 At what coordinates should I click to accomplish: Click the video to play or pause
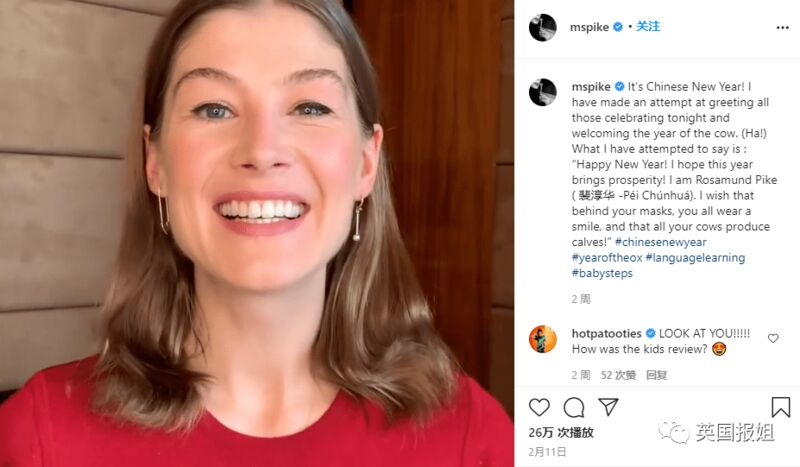click(257, 233)
